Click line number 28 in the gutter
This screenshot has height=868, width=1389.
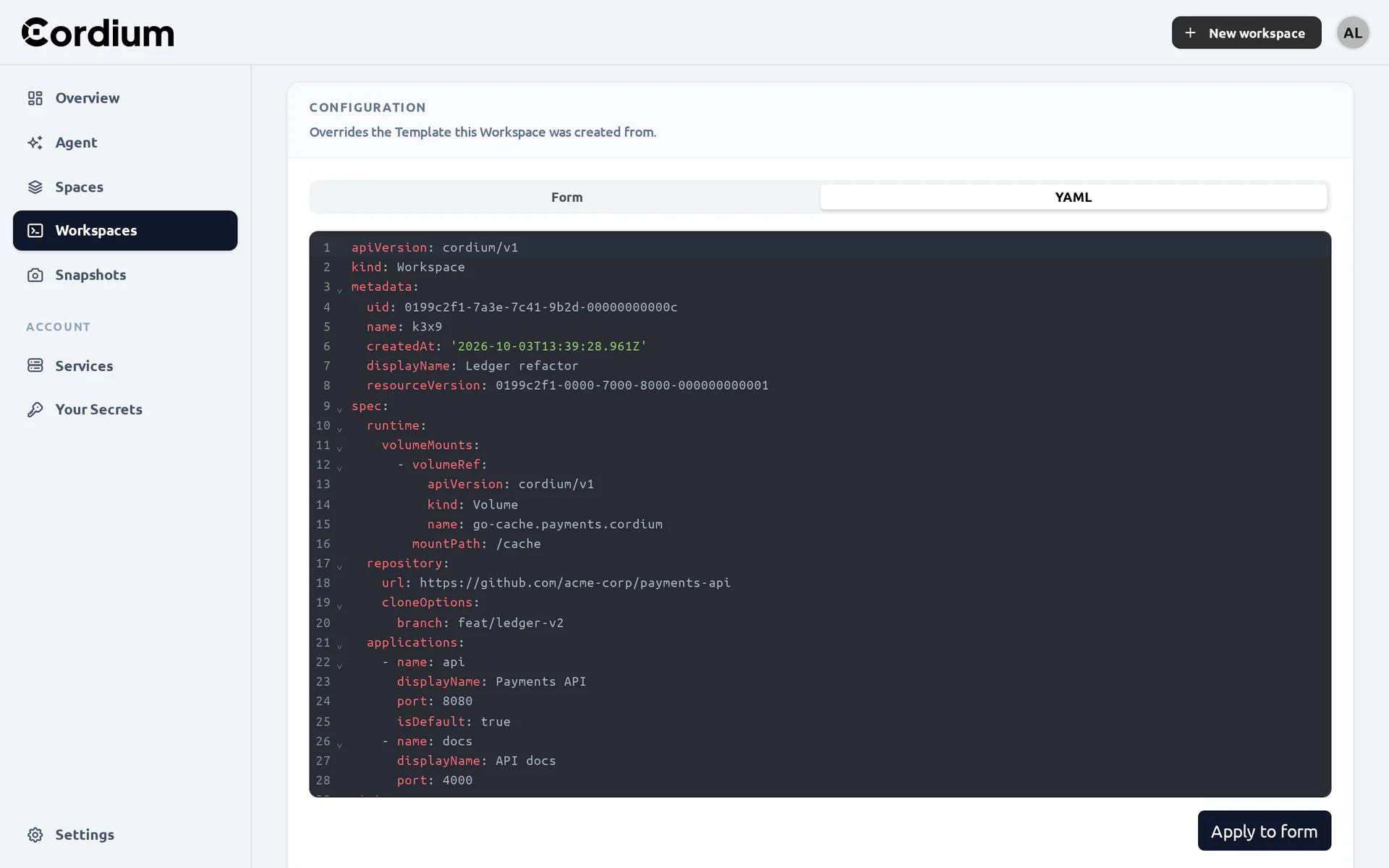(x=323, y=780)
